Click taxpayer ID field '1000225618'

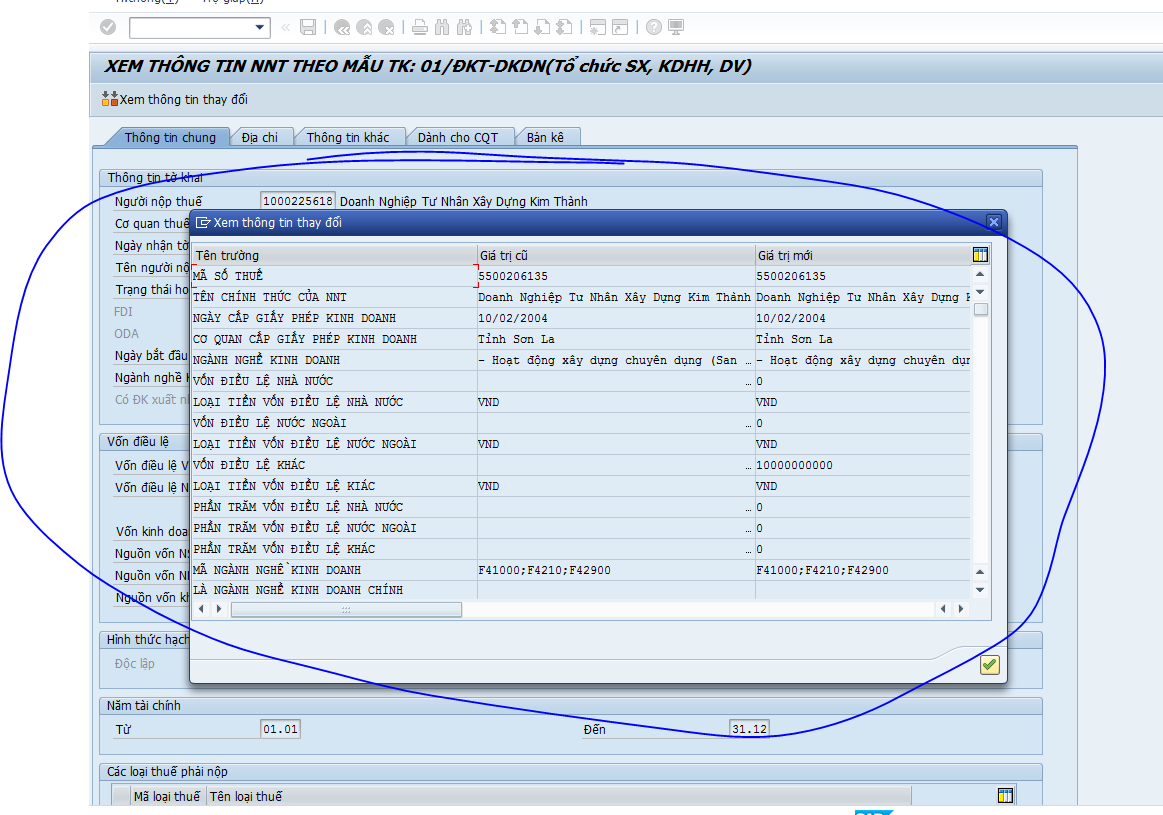coord(297,201)
